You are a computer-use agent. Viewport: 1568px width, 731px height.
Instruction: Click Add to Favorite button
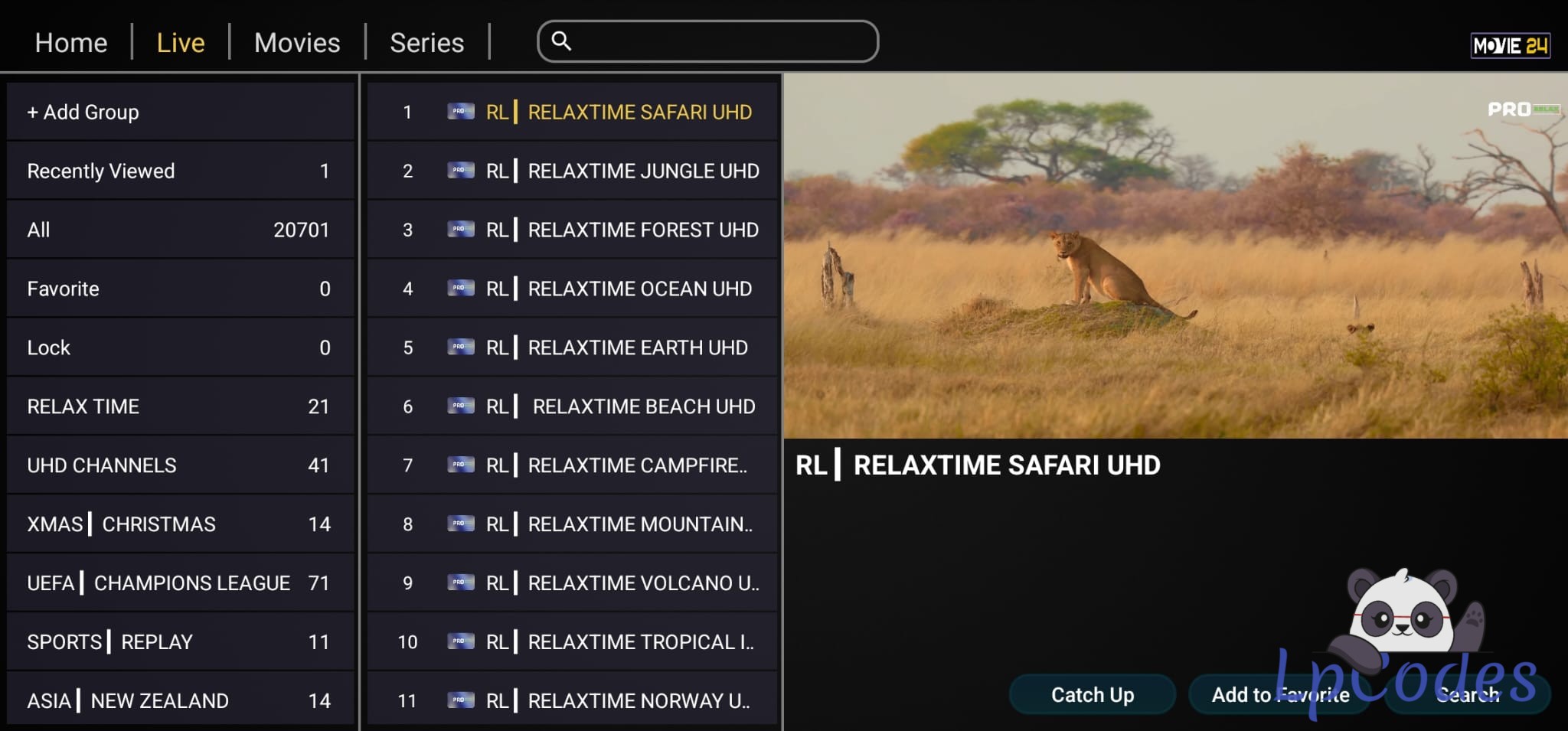click(x=1279, y=695)
